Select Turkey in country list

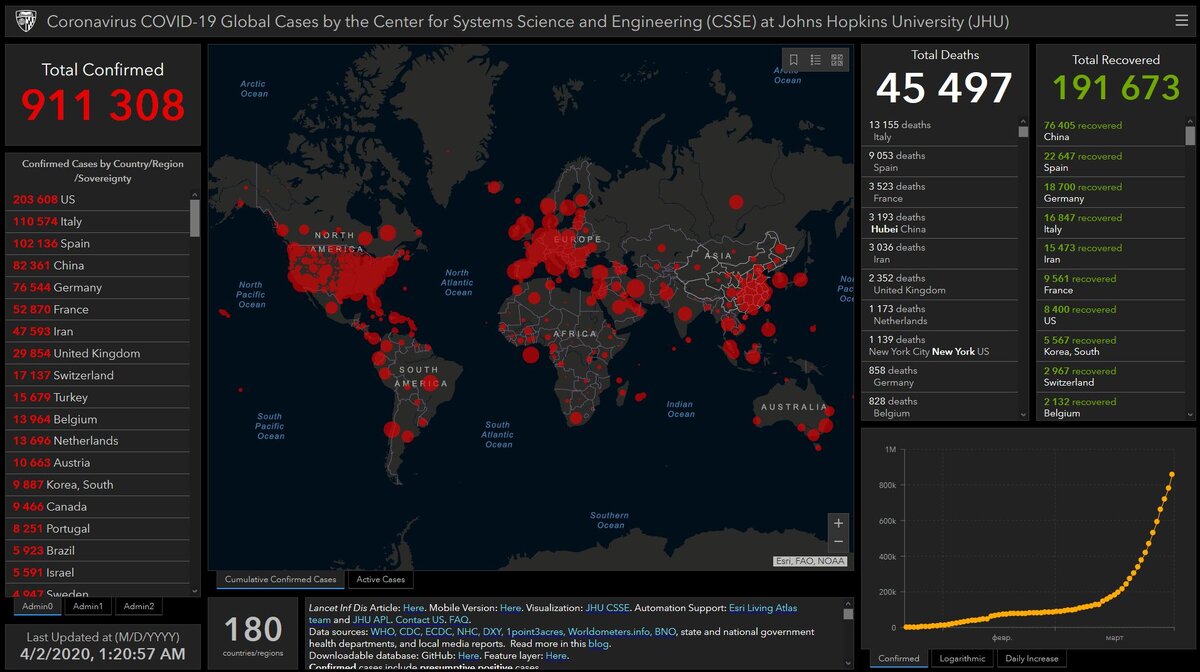[x=97, y=398]
